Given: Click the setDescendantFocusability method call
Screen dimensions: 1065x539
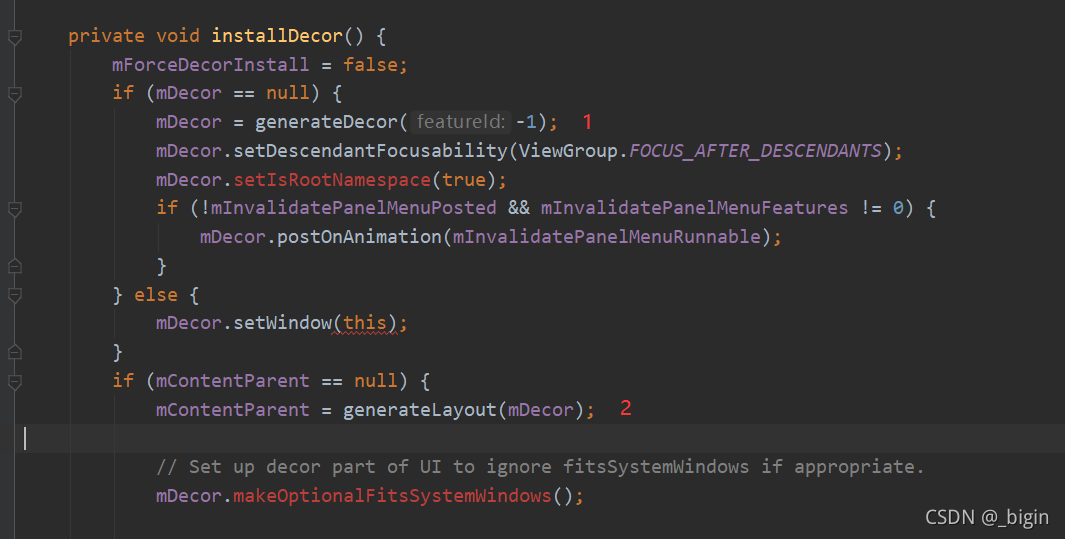Looking at the screenshot, I should (x=370, y=151).
